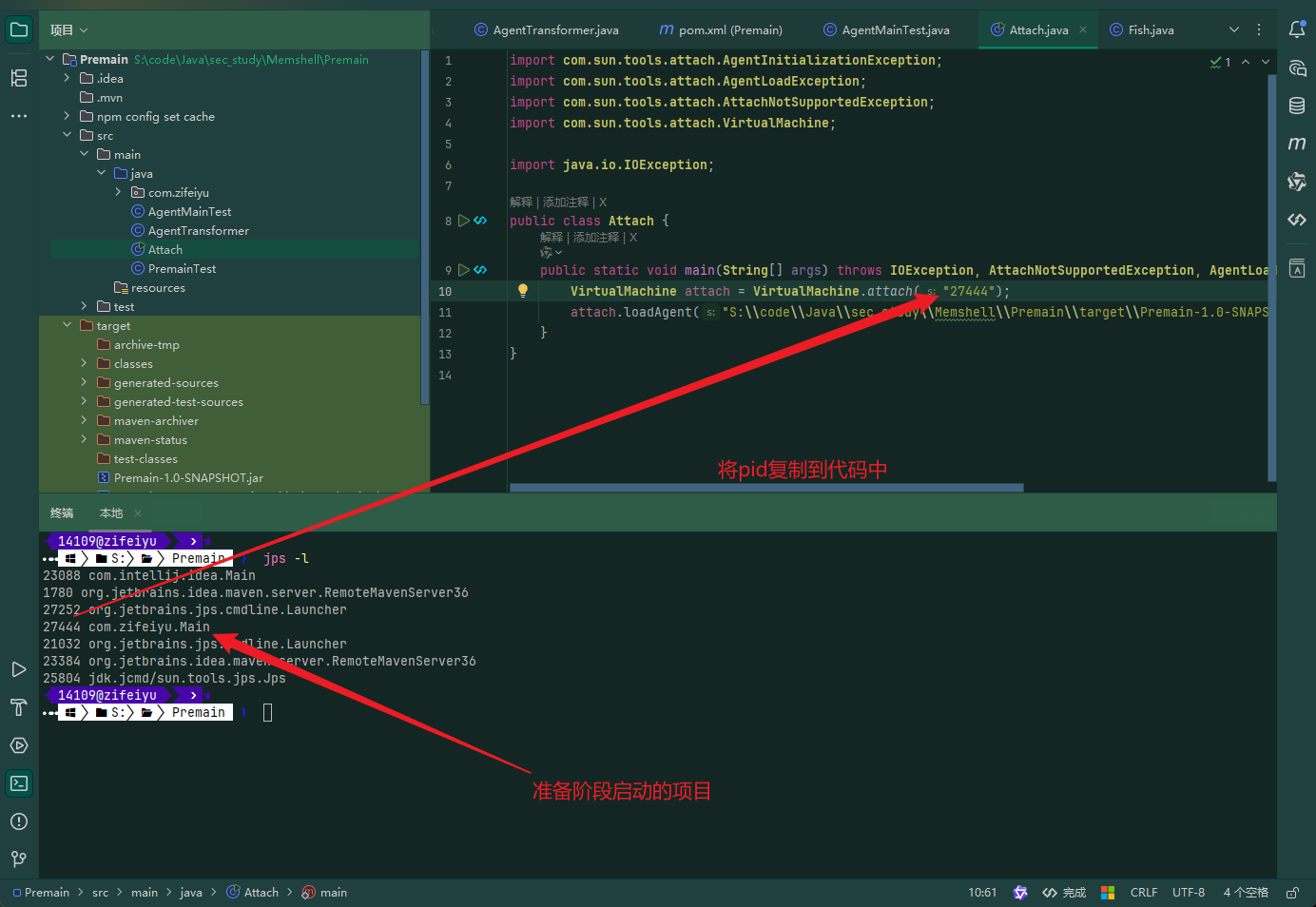1316x907 pixels.
Task: Toggle read-only lock in status bar
Action: pyautogui.click(x=1292, y=893)
